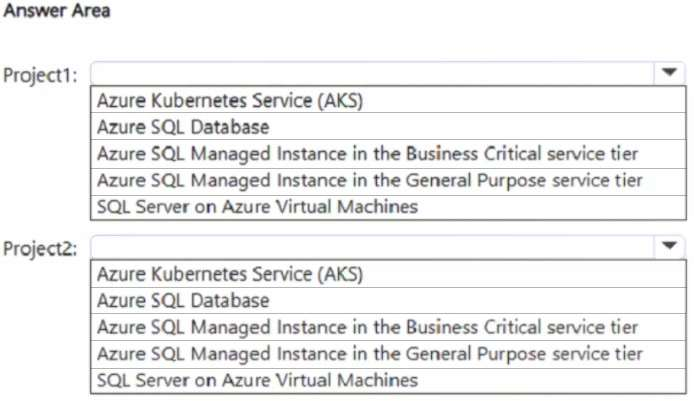The height and width of the screenshot is (401, 694).
Task: Select General Purpose Managed Instance for Project1
Action: 369,181
